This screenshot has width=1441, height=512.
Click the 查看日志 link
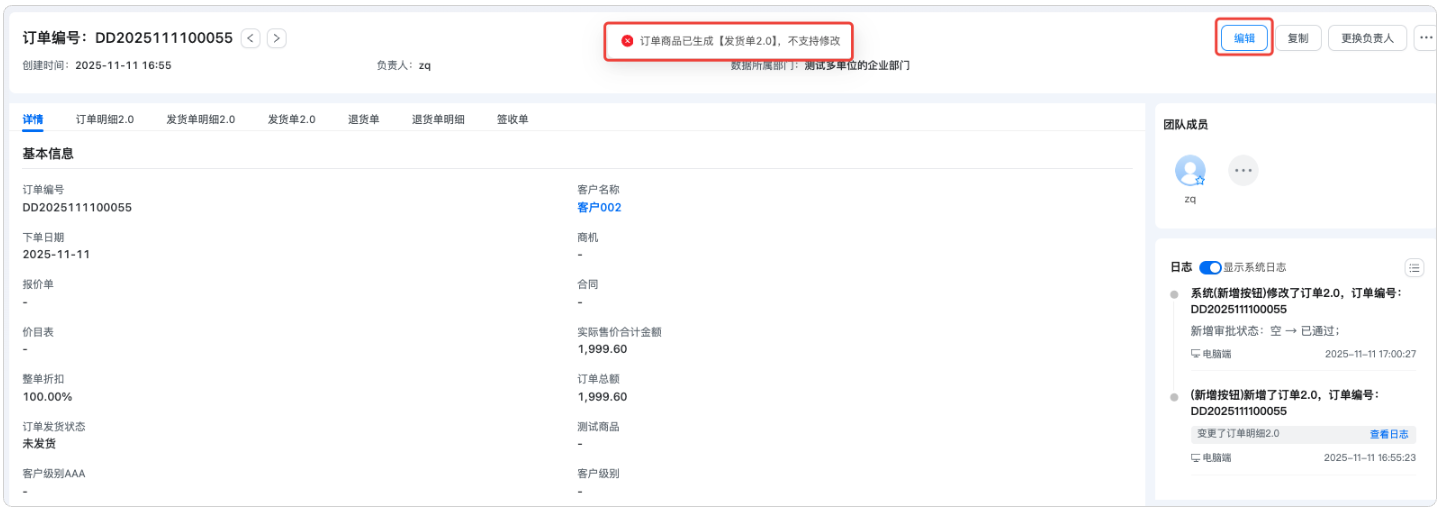tap(1389, 434)
